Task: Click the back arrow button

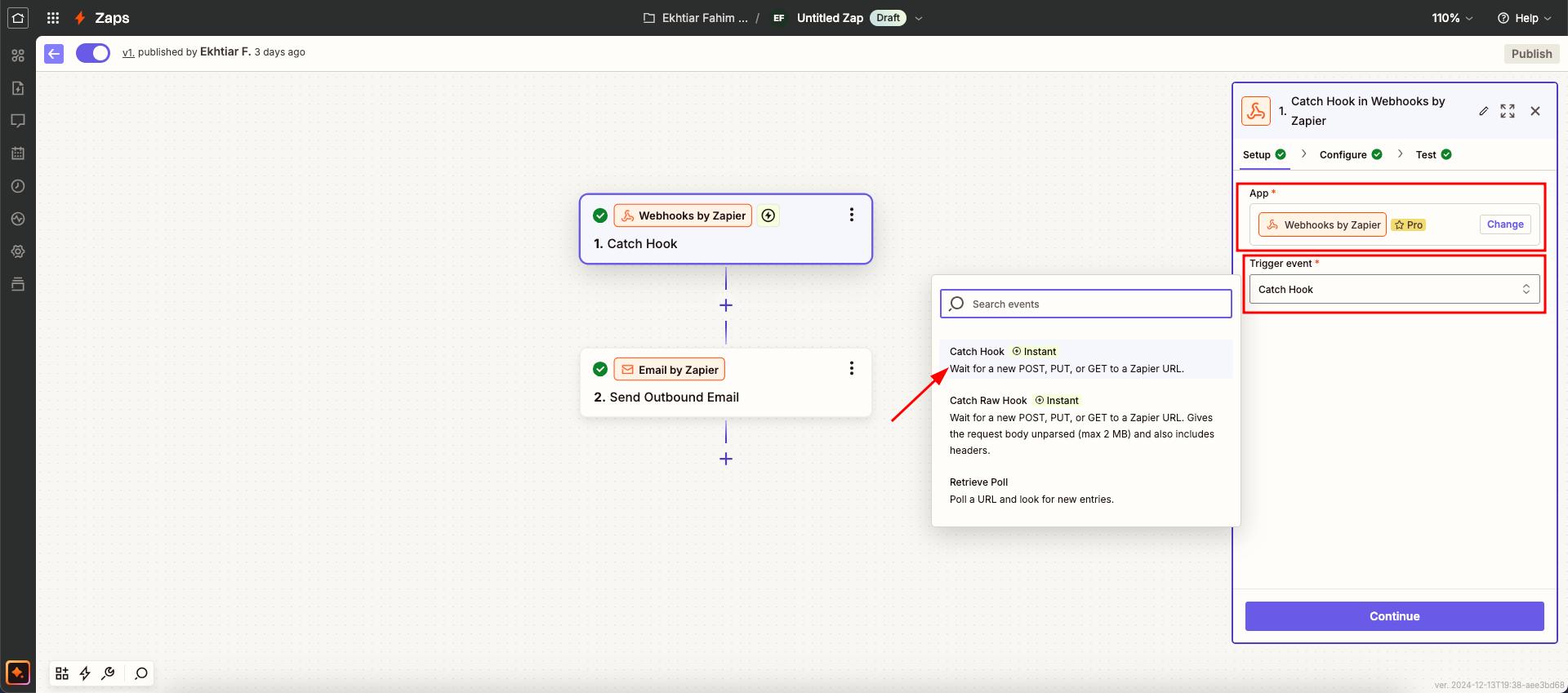Action: tap(54, 53)
